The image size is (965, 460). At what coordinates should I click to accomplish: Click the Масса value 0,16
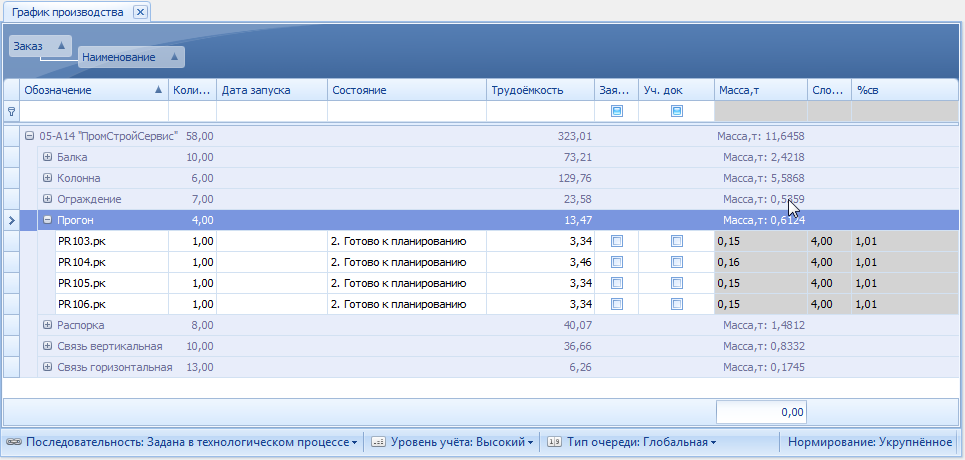pos(727,262)
